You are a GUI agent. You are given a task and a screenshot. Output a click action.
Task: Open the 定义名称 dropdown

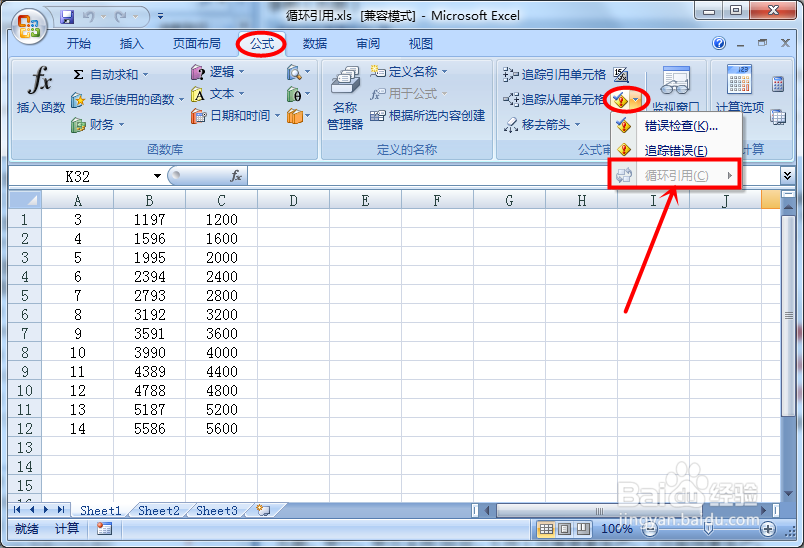pyautogui.click(x=409, y=71)
